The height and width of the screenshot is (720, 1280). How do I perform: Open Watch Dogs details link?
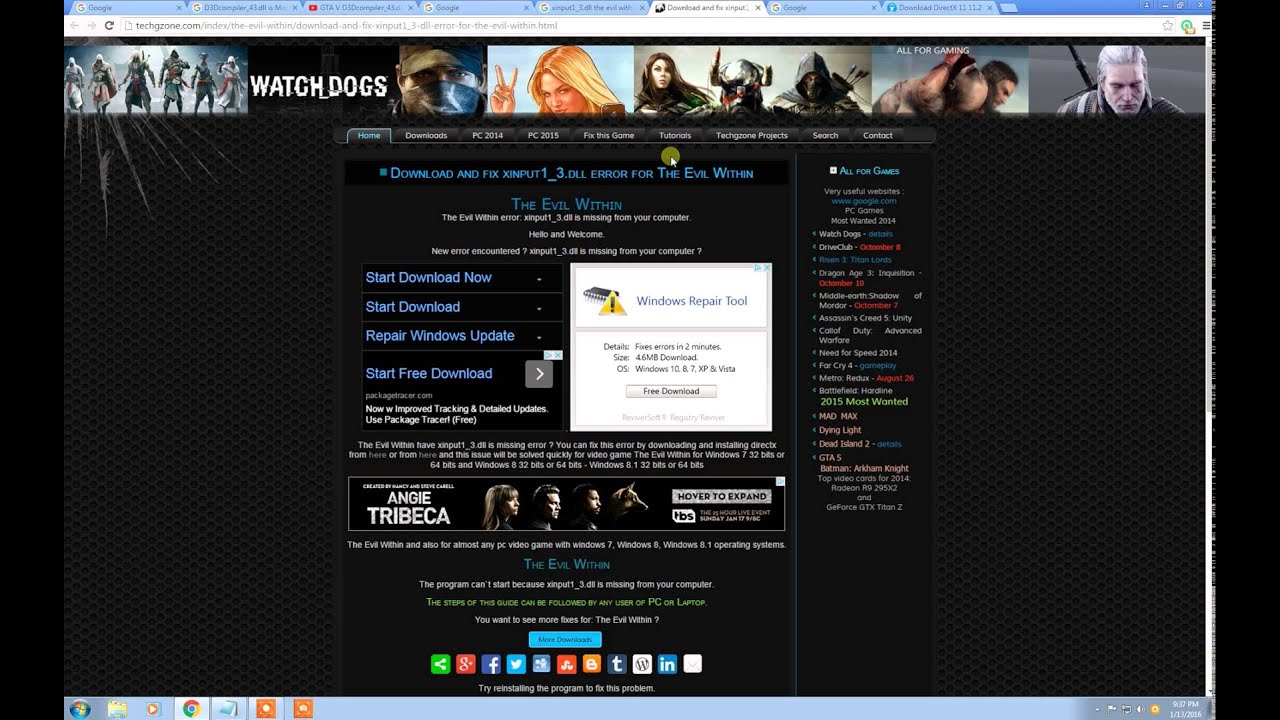click(880, 234)
